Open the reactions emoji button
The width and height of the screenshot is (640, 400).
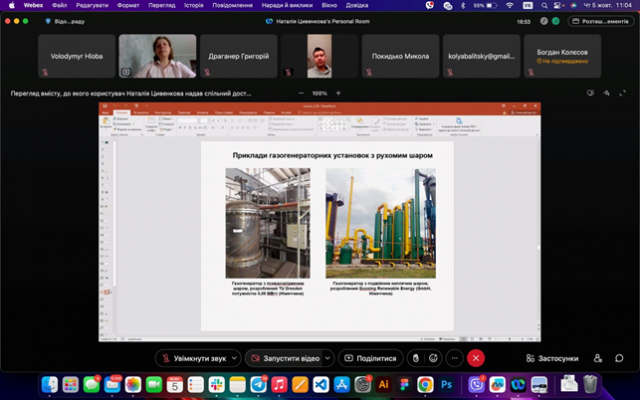(434, 357)
